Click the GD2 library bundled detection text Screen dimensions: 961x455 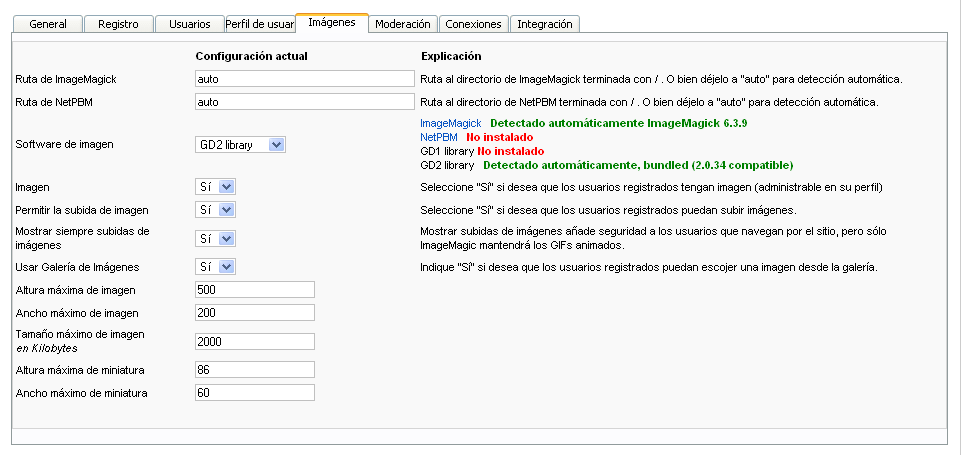(x=638, y=165)
